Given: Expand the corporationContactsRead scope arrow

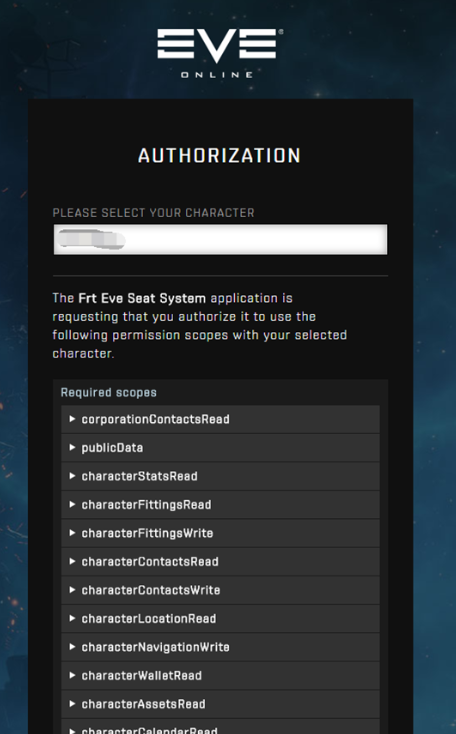Looking at the screenshot, I should point(72,419).
